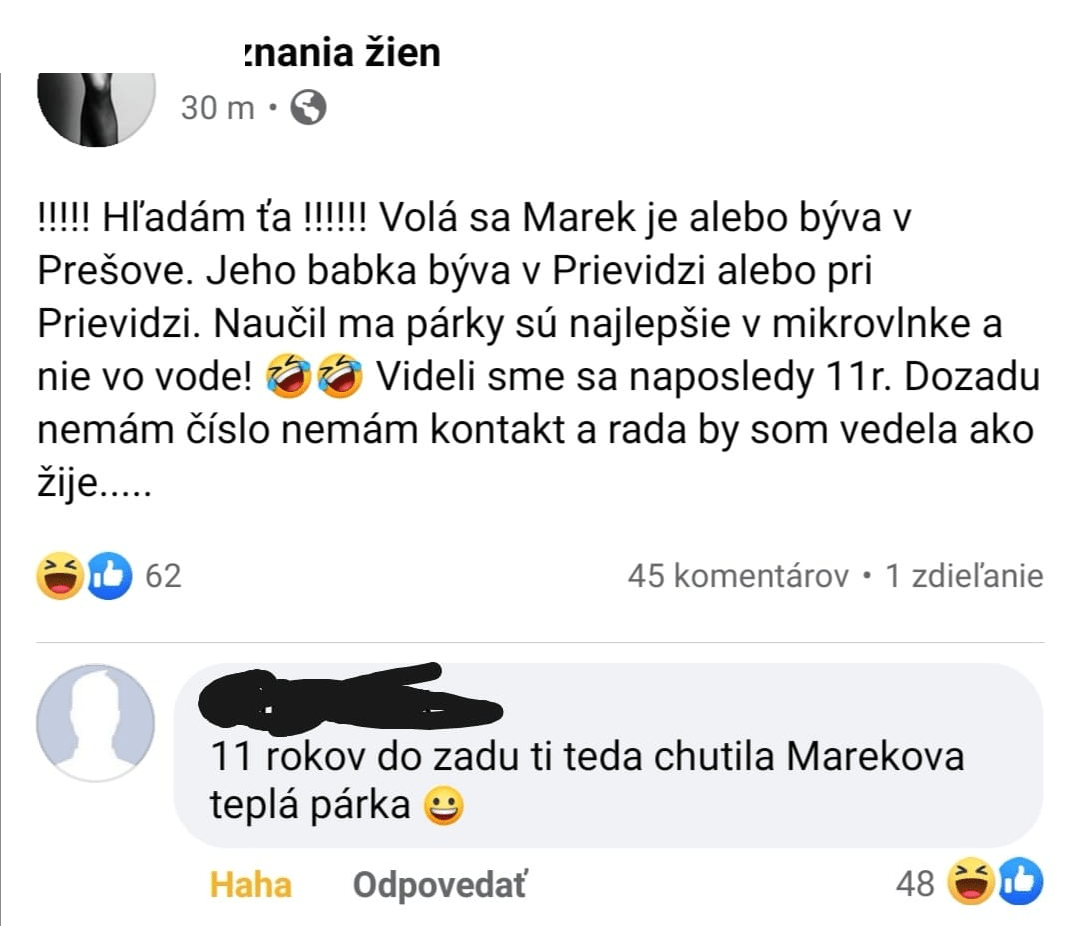View the "1 zdieľanie" shares link
Viewport: 1080px width, 926px height.
click(964, 577)
